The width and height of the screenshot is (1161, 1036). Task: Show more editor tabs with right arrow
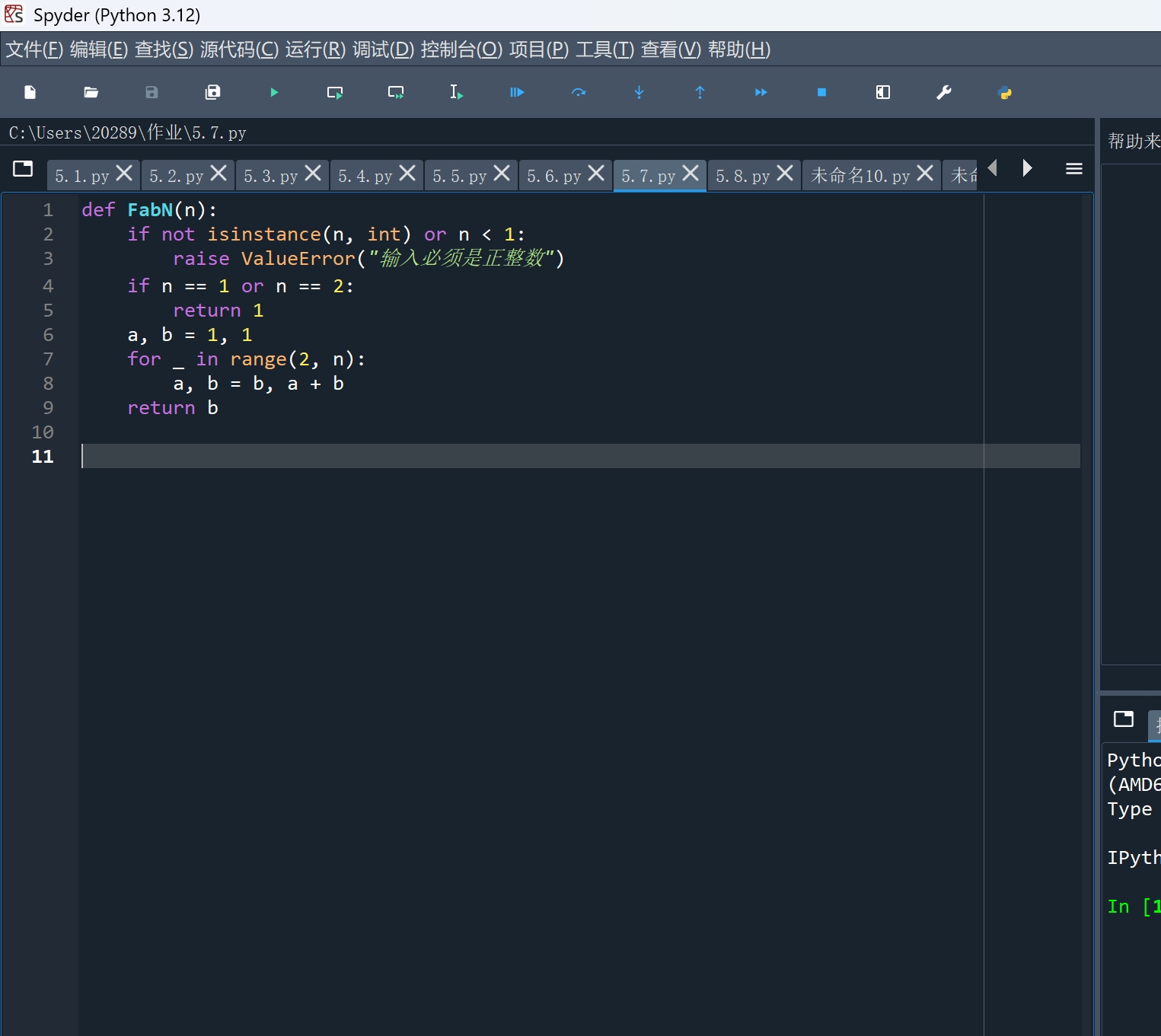click(x=1027, y=167)
